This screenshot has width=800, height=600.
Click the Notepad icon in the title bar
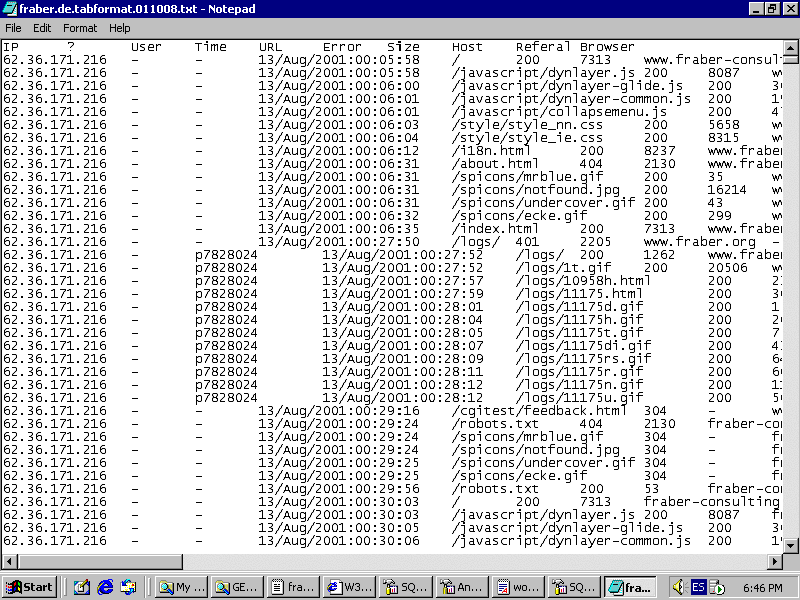point(10,9)
